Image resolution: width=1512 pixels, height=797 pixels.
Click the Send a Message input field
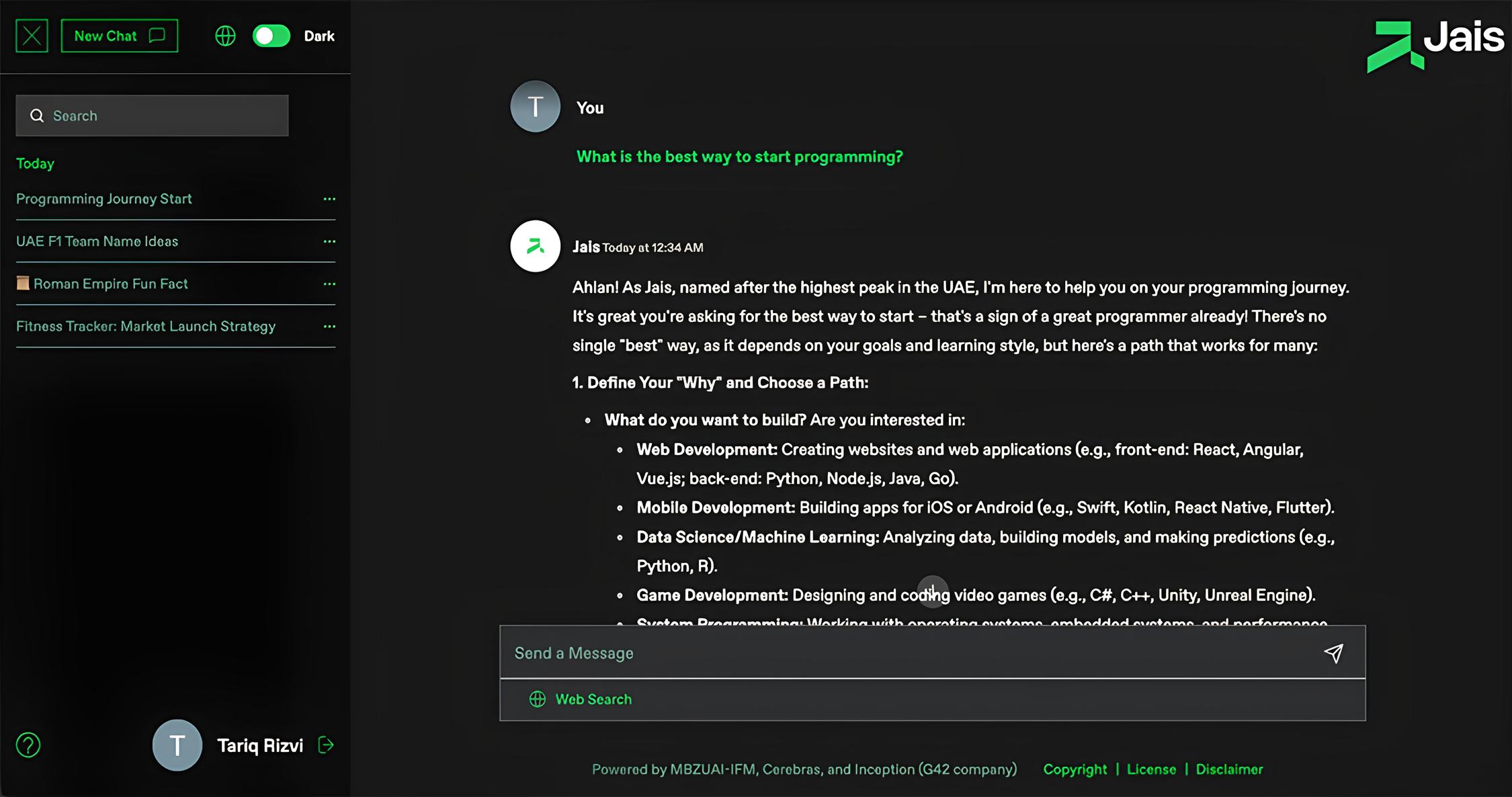point(907,653)
